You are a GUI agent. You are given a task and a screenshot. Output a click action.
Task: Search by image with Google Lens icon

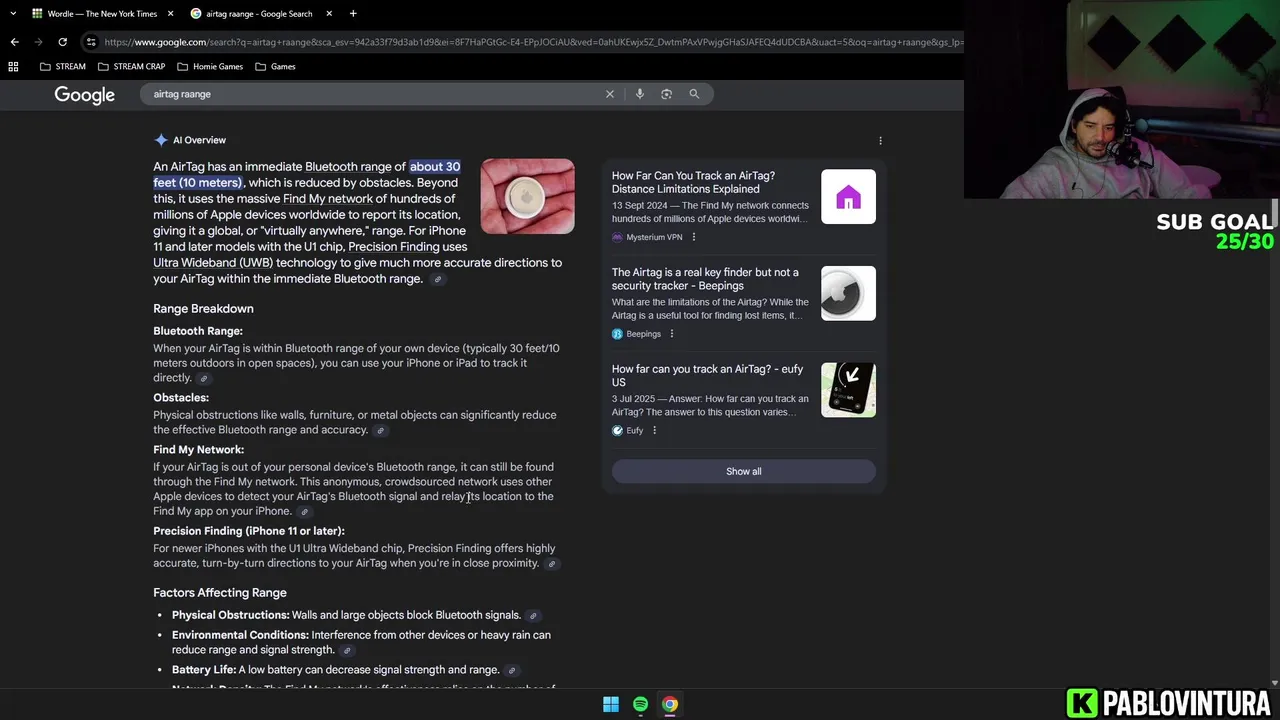pyautogui.click(x=667, y=94)
